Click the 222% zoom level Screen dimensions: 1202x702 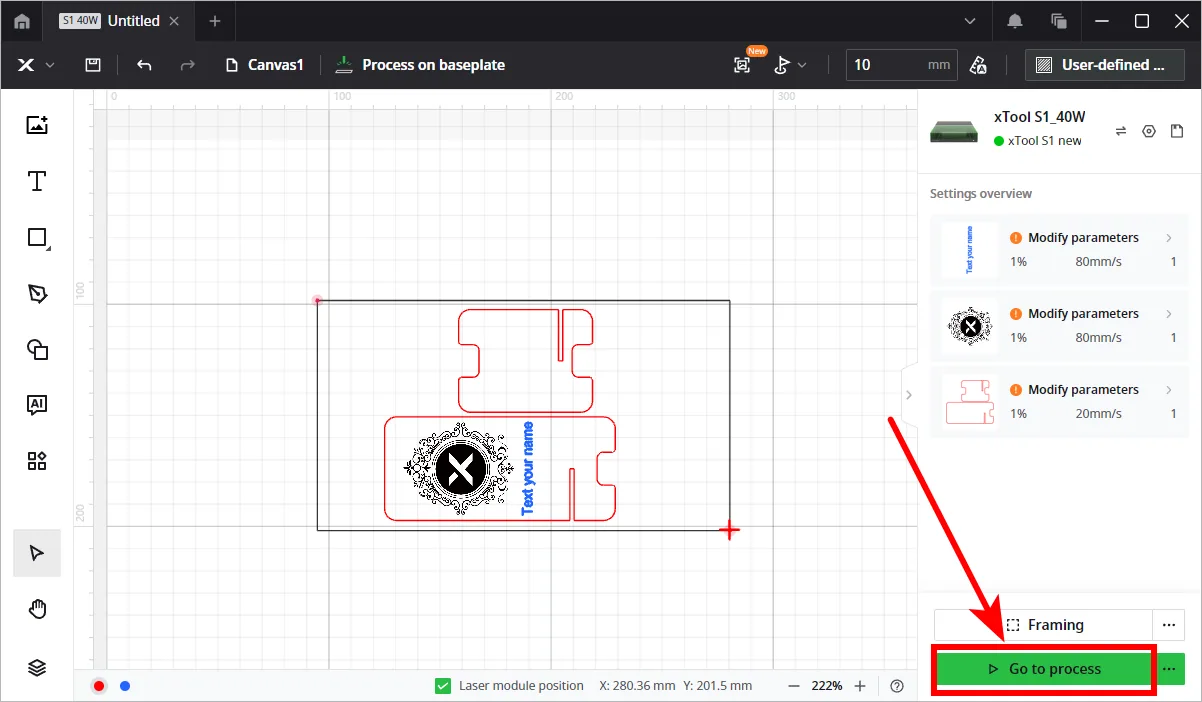click(x=827, y=686)
